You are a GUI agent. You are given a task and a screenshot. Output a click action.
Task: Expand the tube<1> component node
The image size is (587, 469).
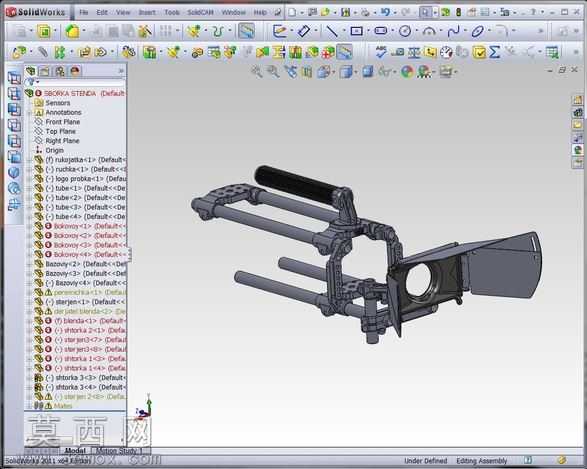pos(29,188)
